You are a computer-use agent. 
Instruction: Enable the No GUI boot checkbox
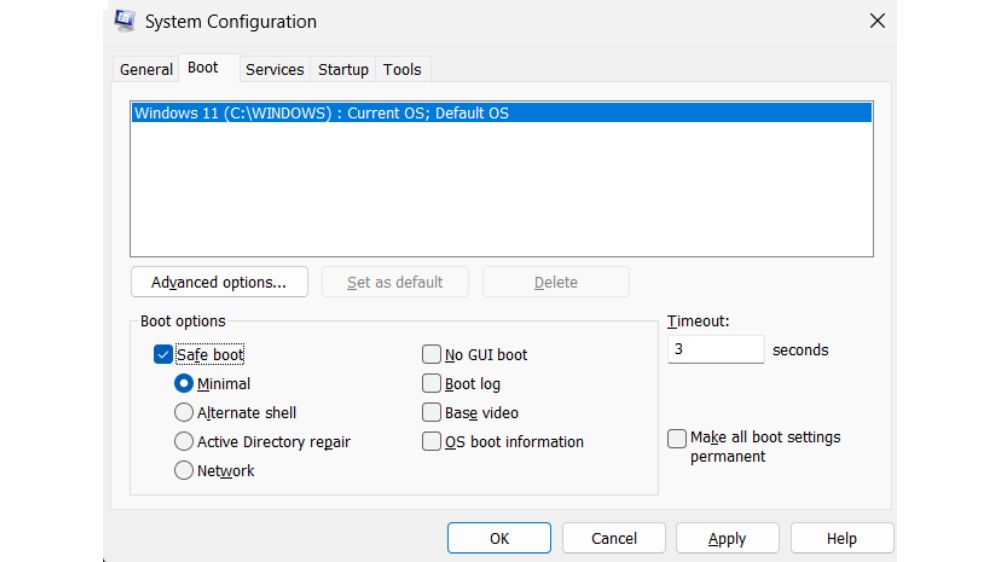click(432, 354)
